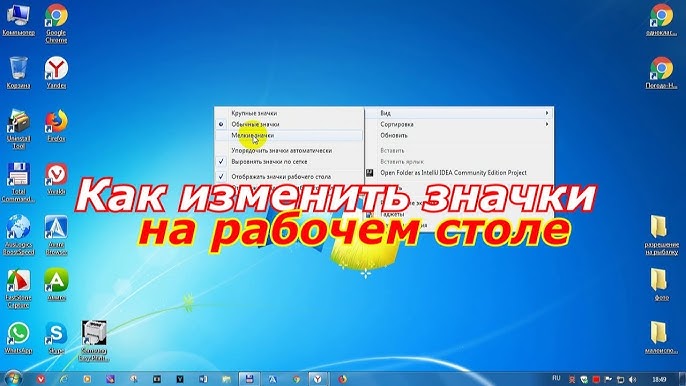
Task: Click the Yandex browser taskbar button
Action: (318, 379)
